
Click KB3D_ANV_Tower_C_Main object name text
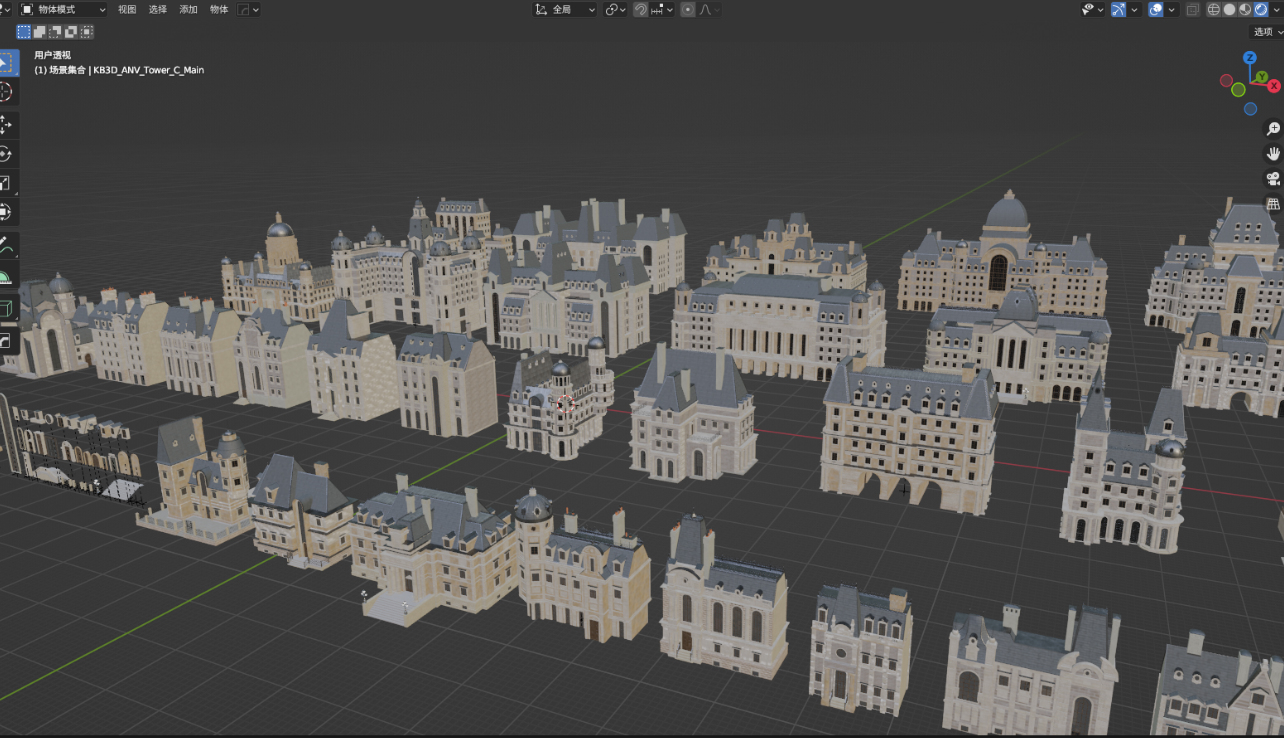148,70
